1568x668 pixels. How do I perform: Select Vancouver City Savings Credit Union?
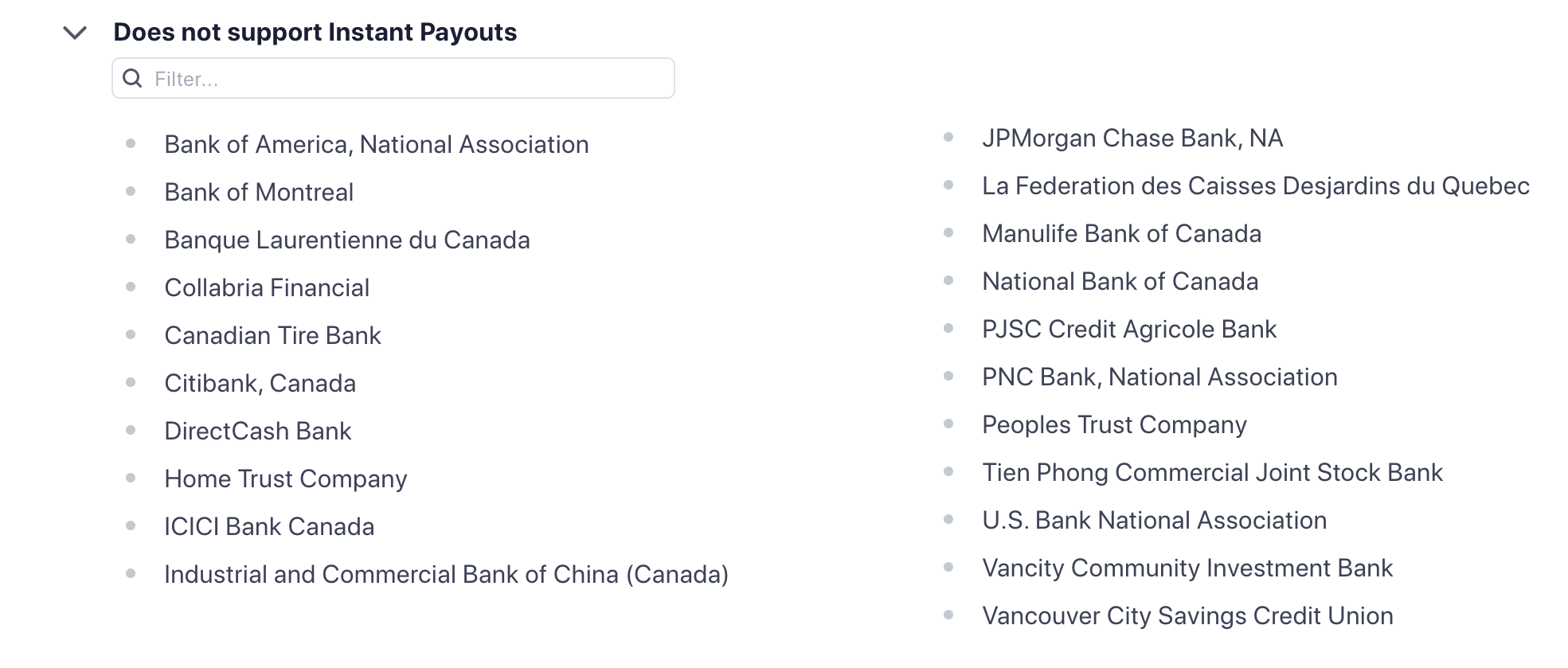[x=1187, y=615]
